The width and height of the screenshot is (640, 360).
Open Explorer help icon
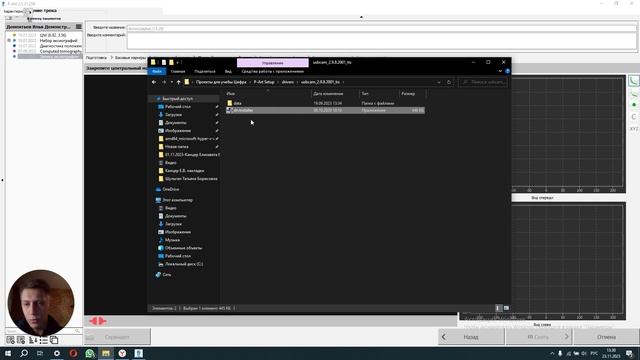(x=507, y=71)
